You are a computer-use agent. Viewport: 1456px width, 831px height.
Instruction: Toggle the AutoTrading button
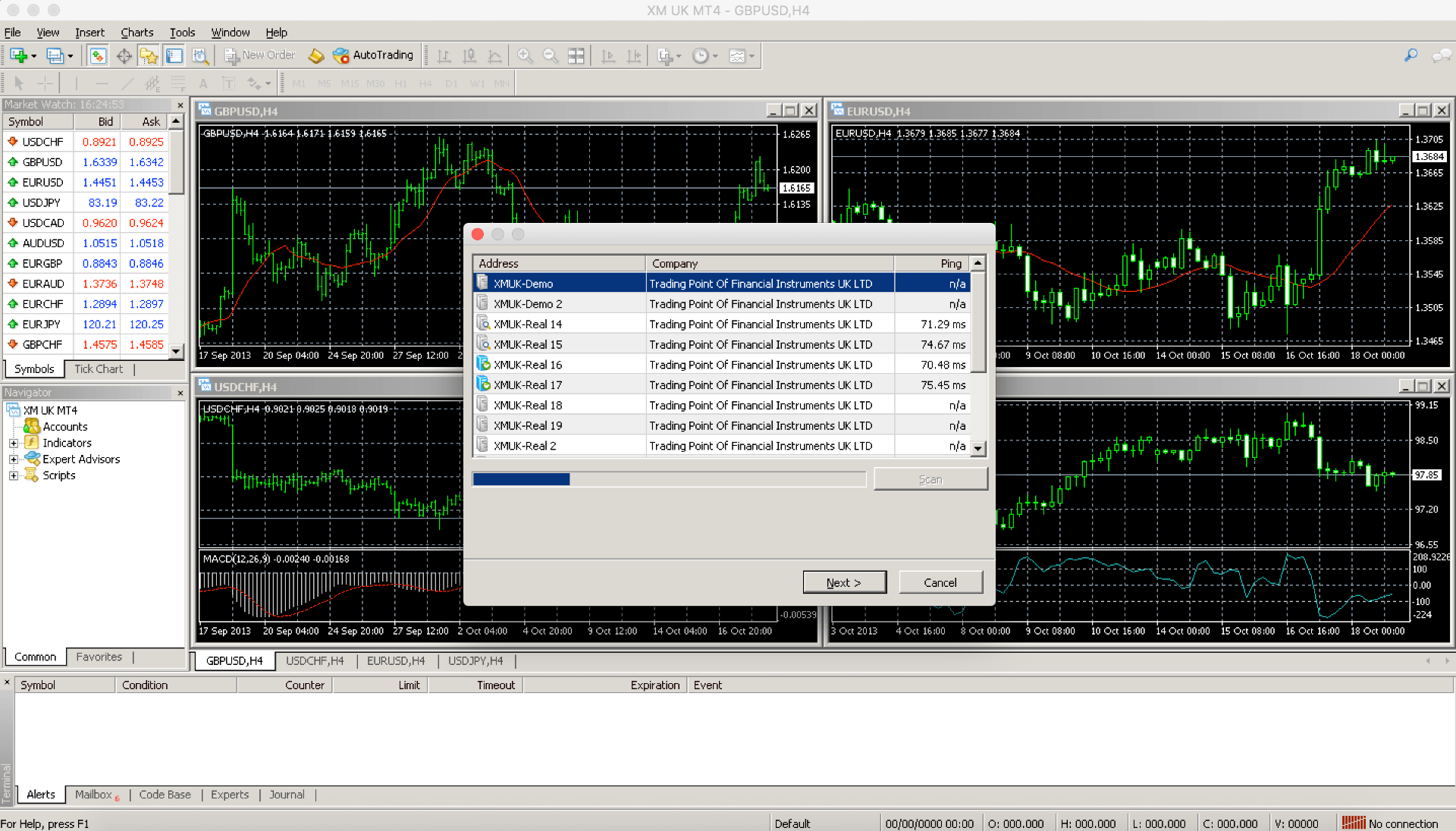(x=373, y=55)
